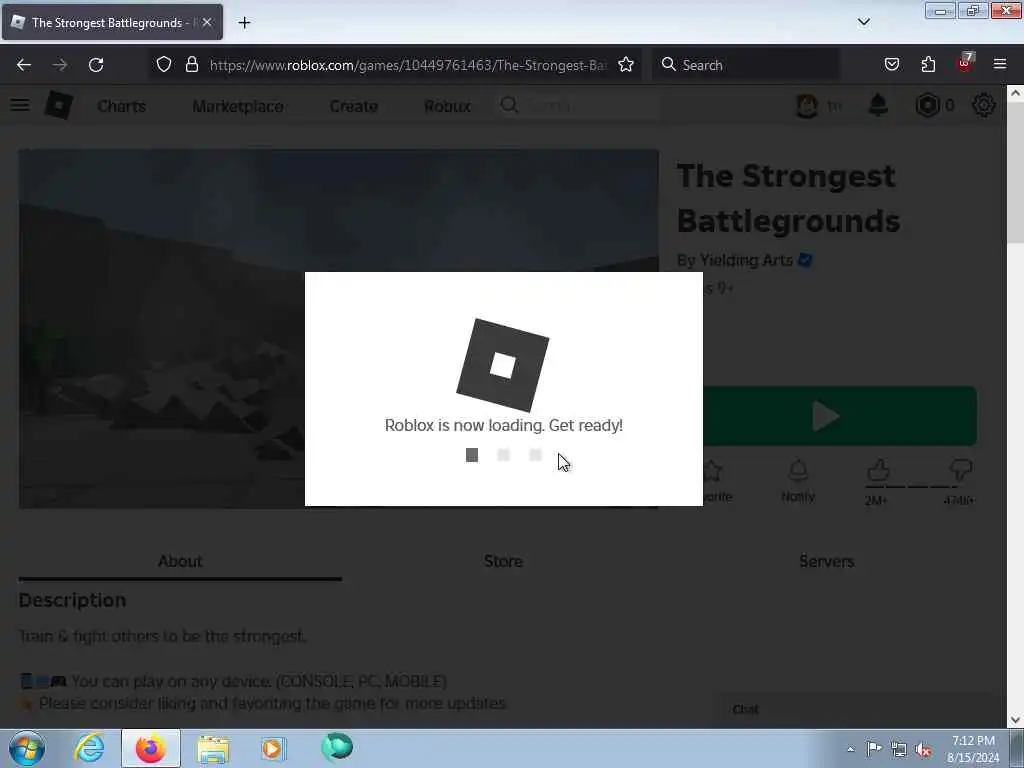Open Windows Explorer folder from taskbar

click(x=213, y=748)
